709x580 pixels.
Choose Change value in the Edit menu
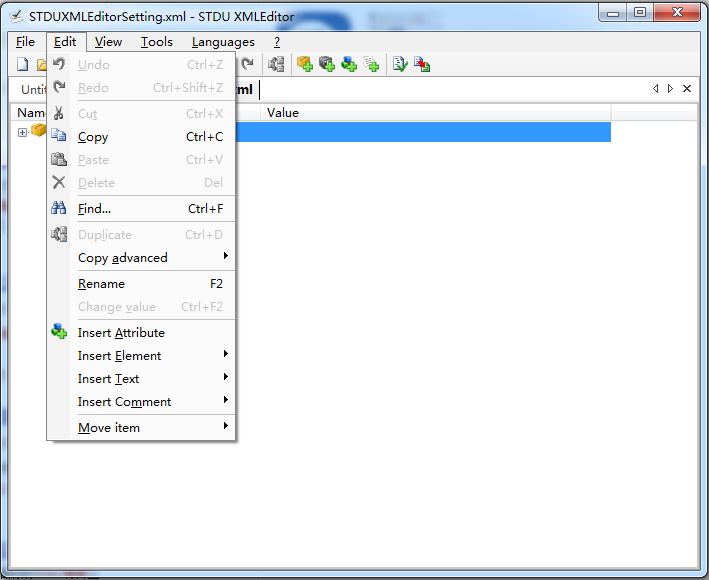pos(141,307)
